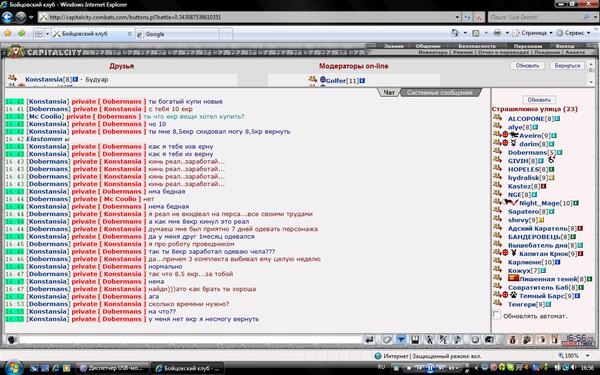The width and height of the screenshot is (600, 375).
Task: Switch to the Google browser tab
Action: click(x=177, y=34)
